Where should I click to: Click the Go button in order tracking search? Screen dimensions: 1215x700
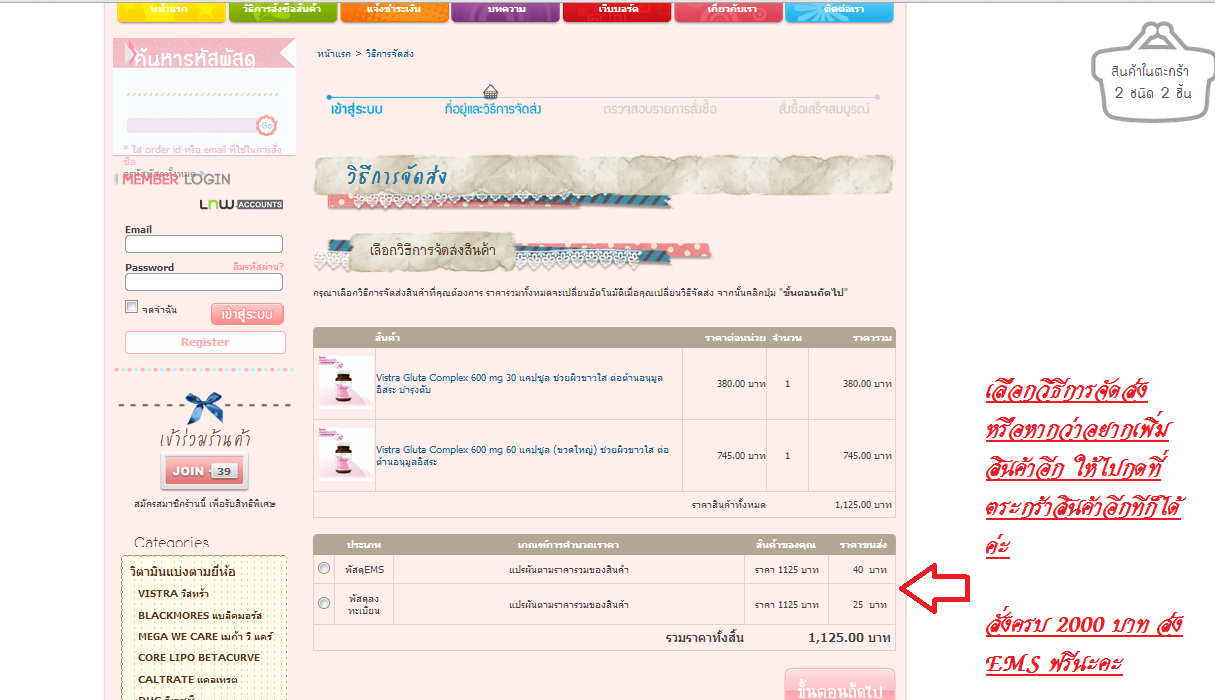(x=266, y=125)
